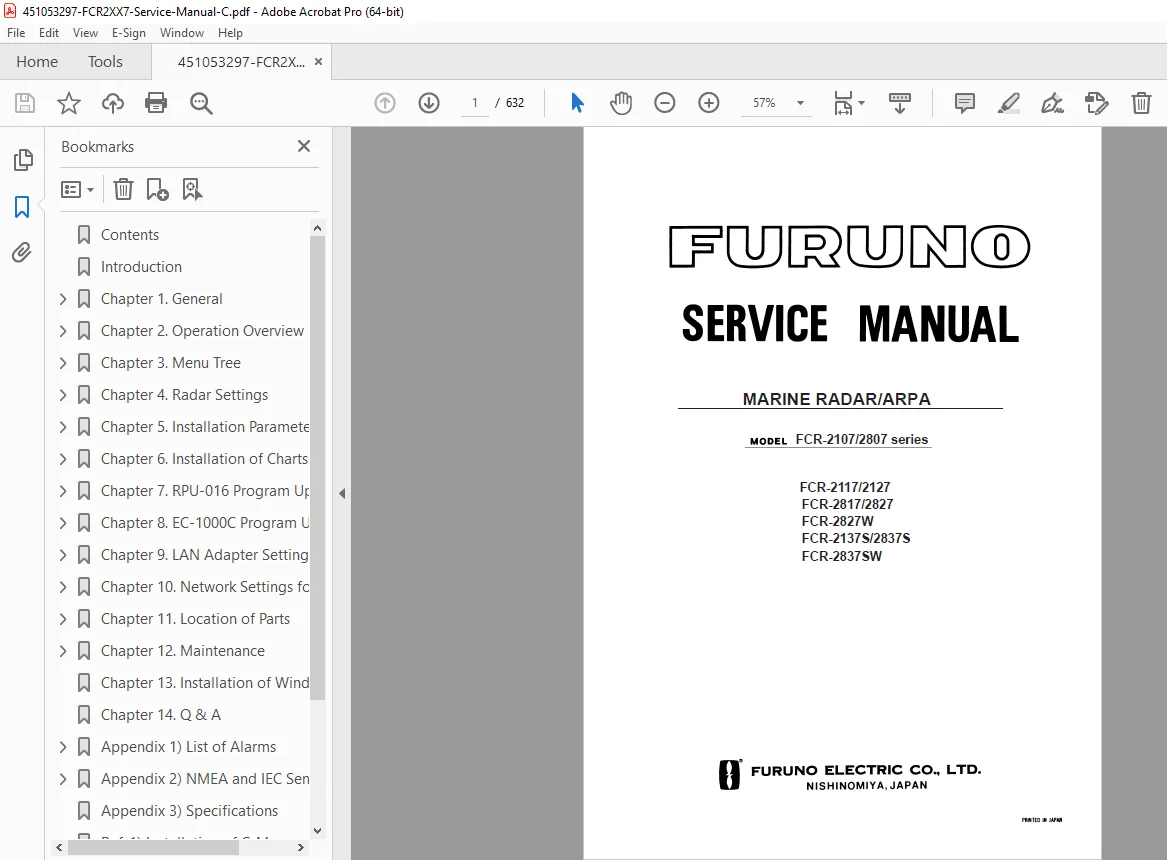Zoom out with minus icon
Screen dimensions: 1167x860
pos(665,103)
